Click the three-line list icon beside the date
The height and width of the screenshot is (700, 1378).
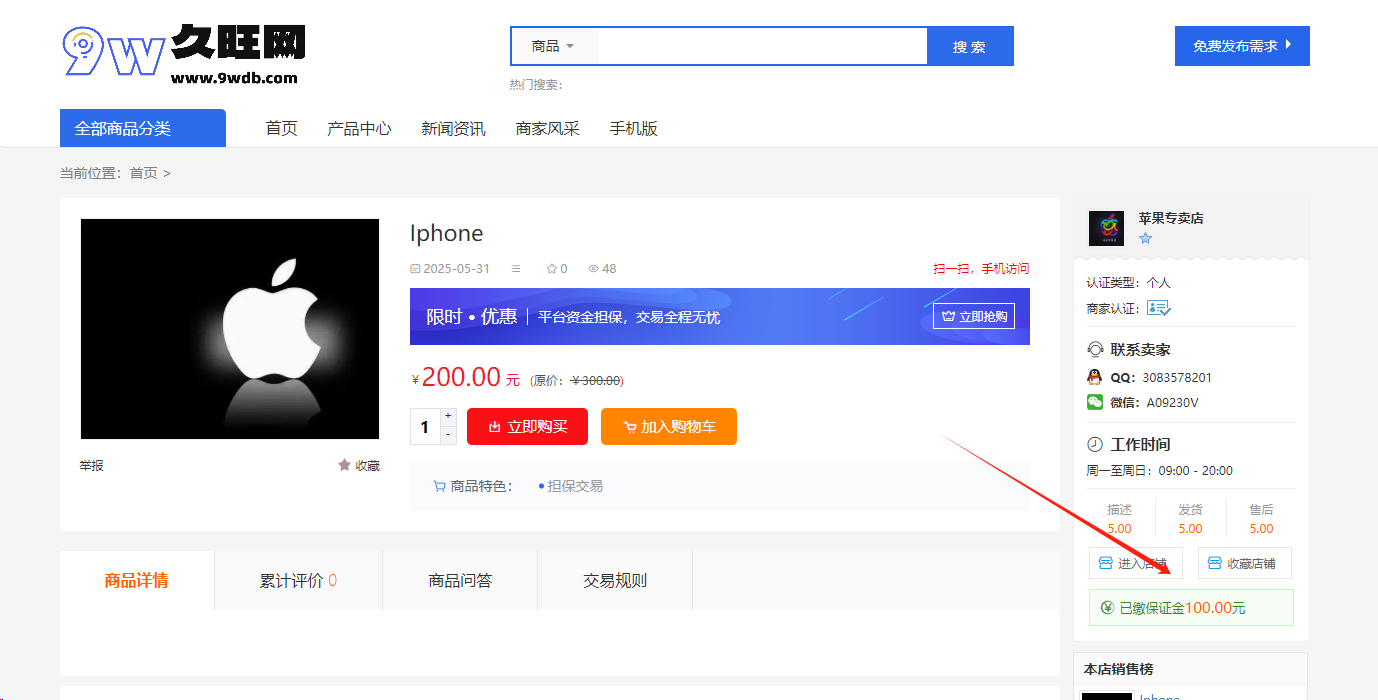(516, 268)
